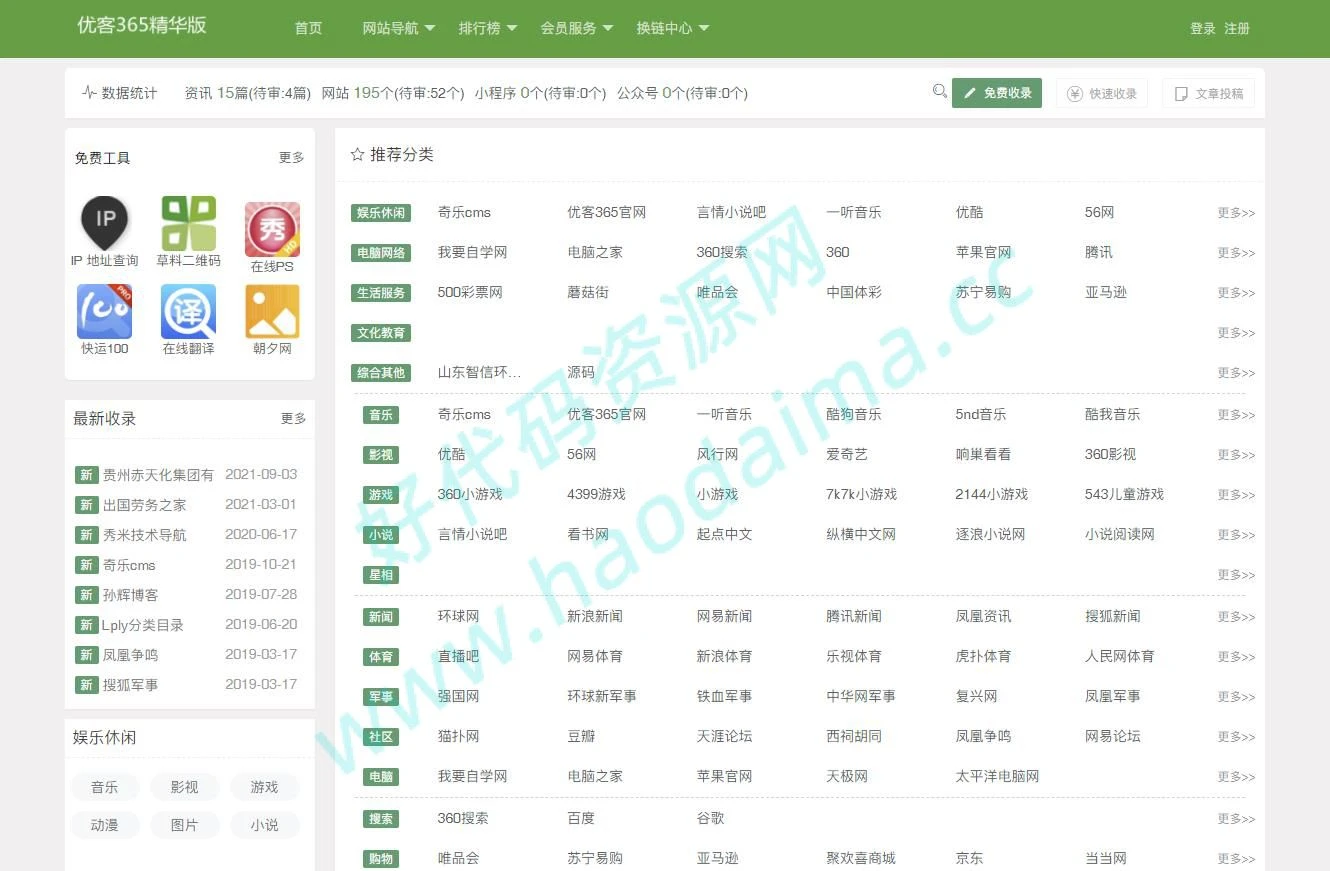The width and height of the screenshot is (1330, 871).
Task: Click the 快运100 tool icon
Action: tap(105, 311)
